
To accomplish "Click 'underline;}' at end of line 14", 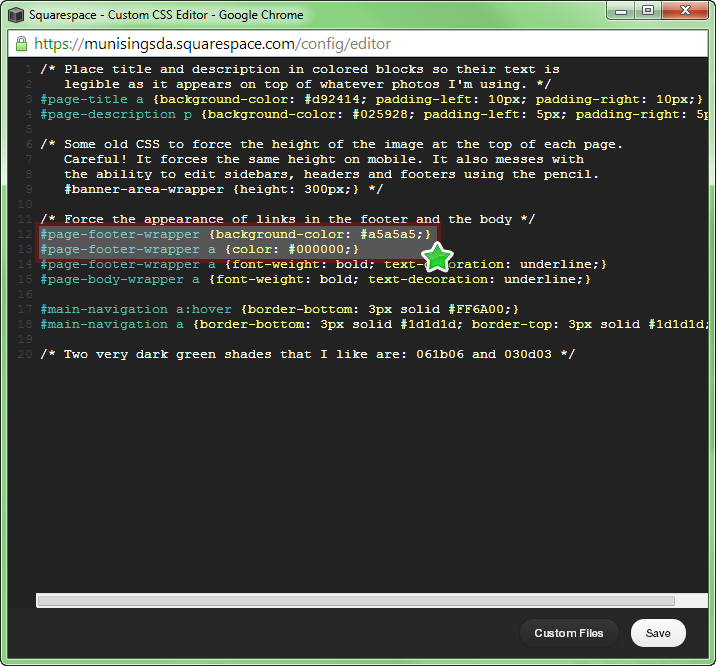I will 563,264.
